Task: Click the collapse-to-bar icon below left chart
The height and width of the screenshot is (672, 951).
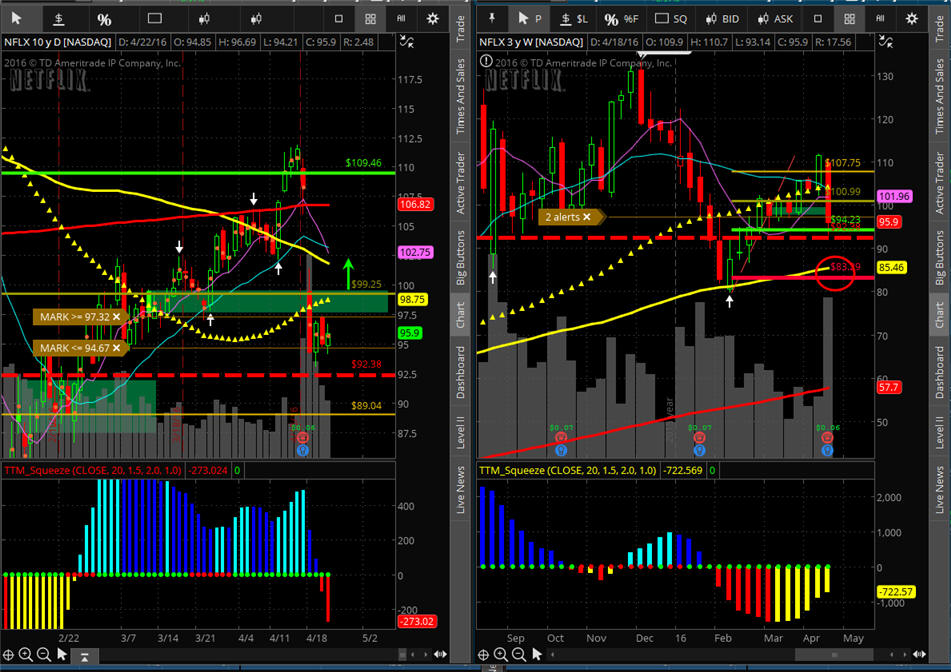Action: [84, 656]
